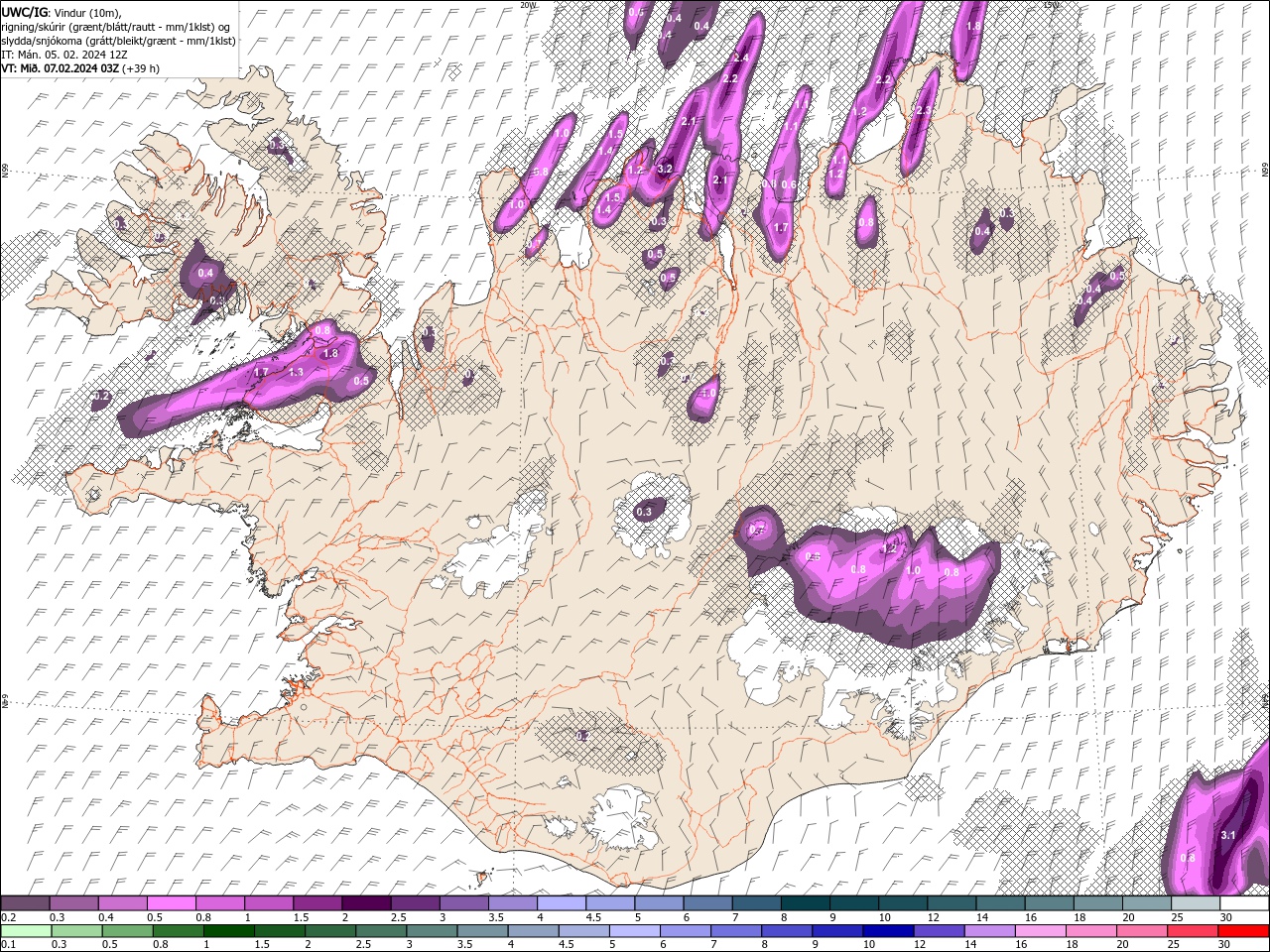Select the lower legend swatch labeled 0.3
The width and height of the screenshot is (1270, 952).
[x=75, y=930]
